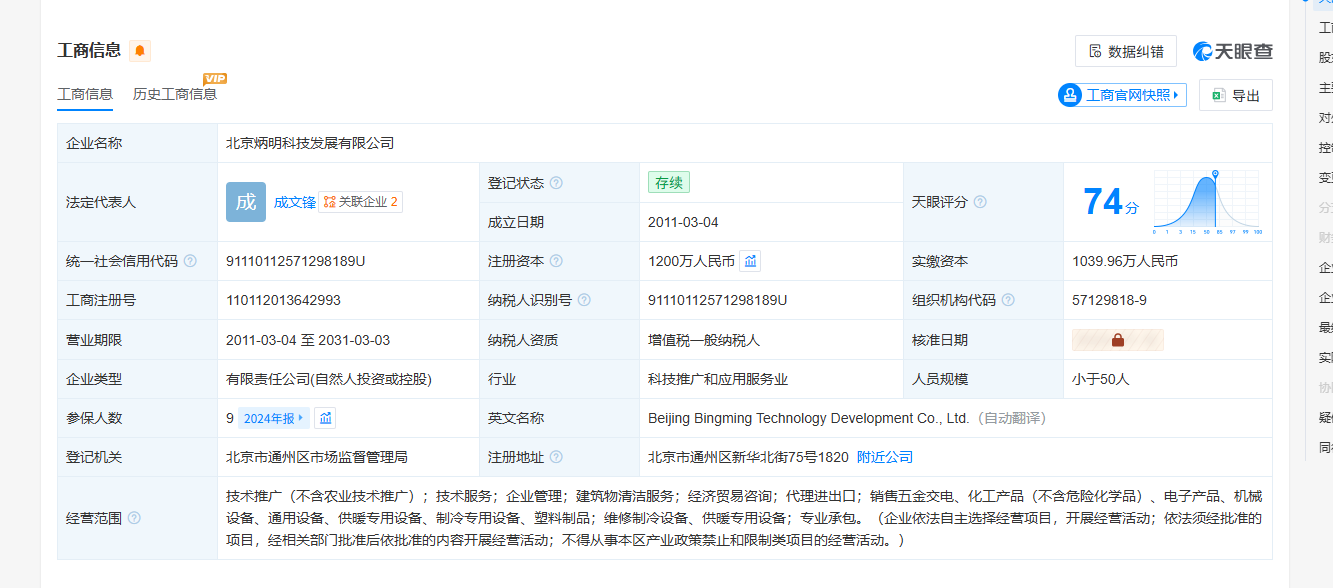Screen dimensions: 1333x588
Task: Click the 工商官网快照 stamp icon
Action: 1070,95
